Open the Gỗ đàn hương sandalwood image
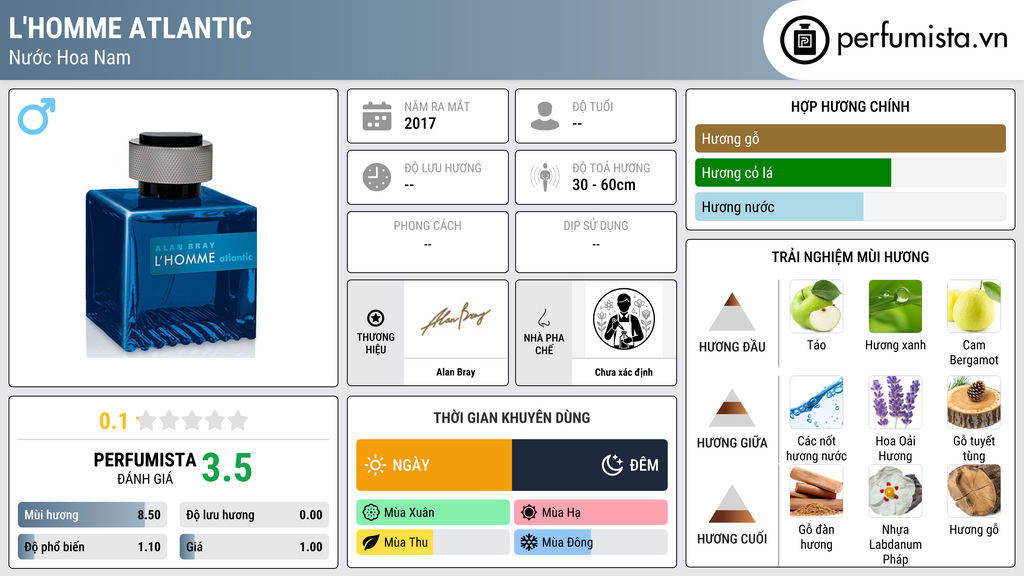This screenshot has width=1024, height=576. coord(816,491)
